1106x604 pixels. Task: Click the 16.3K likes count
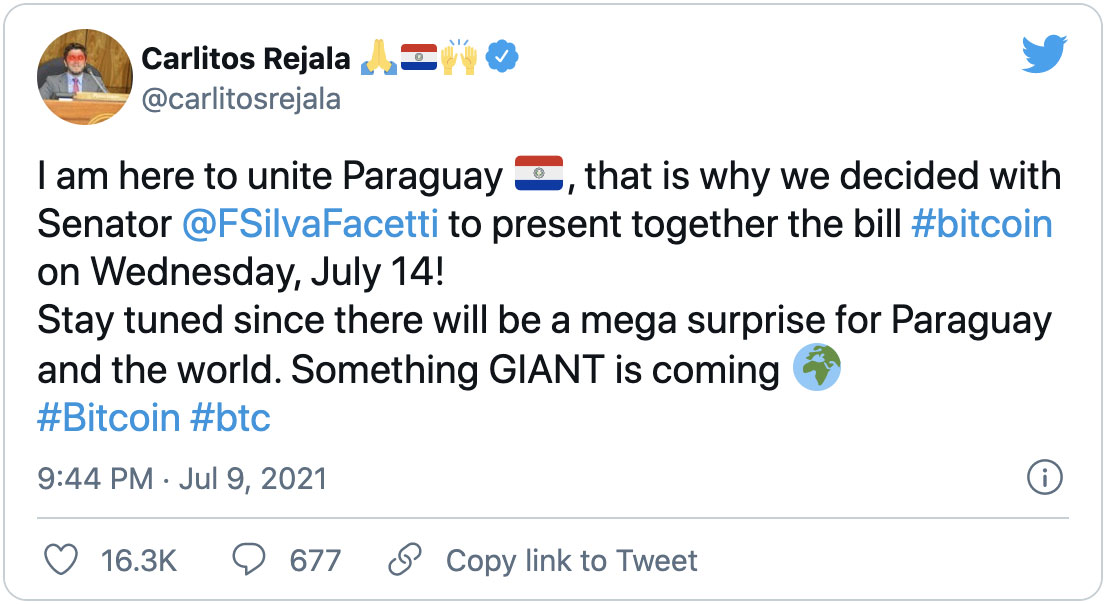[138, 560]
